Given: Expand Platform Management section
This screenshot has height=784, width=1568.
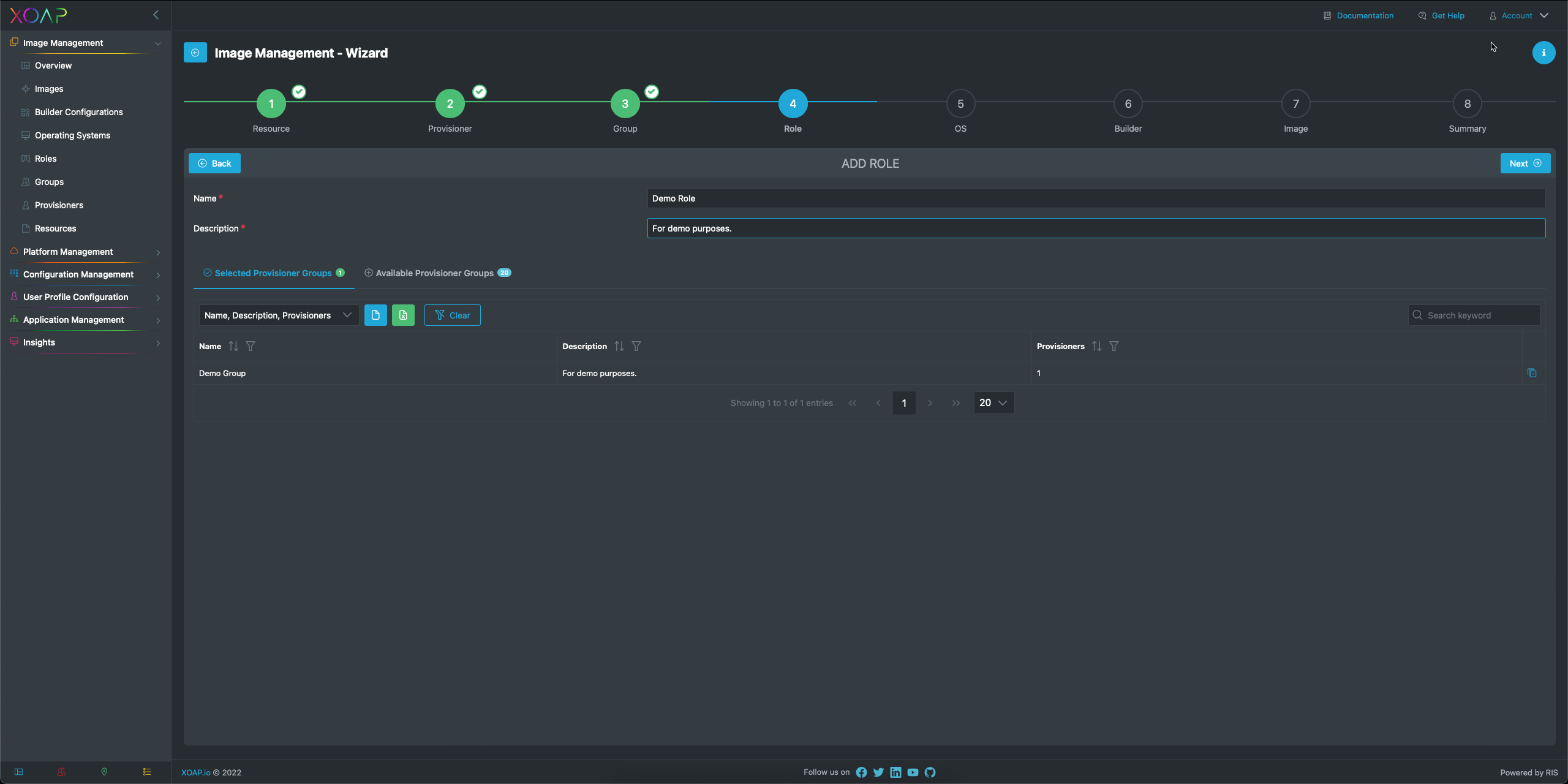Looking at the screenshot, I should coord(86,252).
